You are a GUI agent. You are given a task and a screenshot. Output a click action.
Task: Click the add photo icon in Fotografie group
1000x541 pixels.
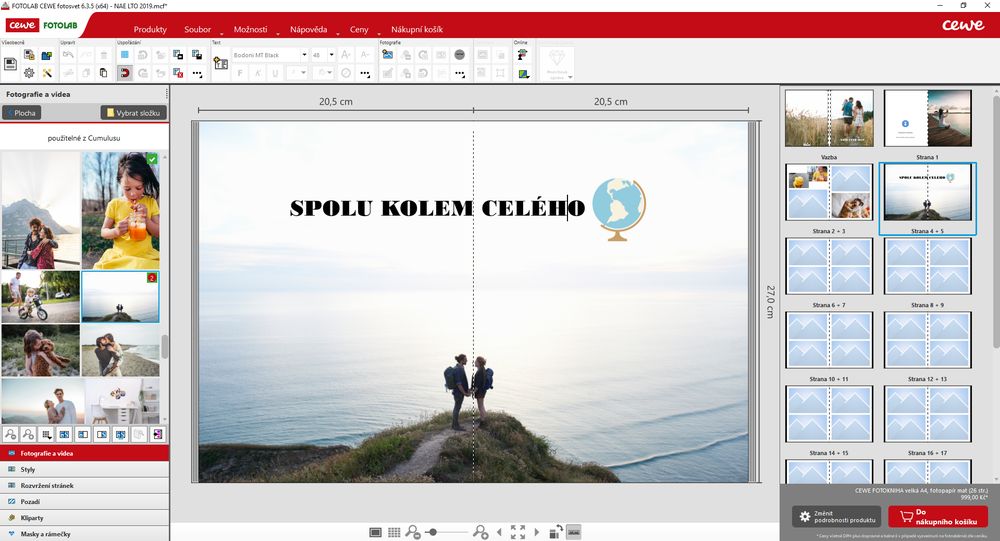tap(387, 55)
